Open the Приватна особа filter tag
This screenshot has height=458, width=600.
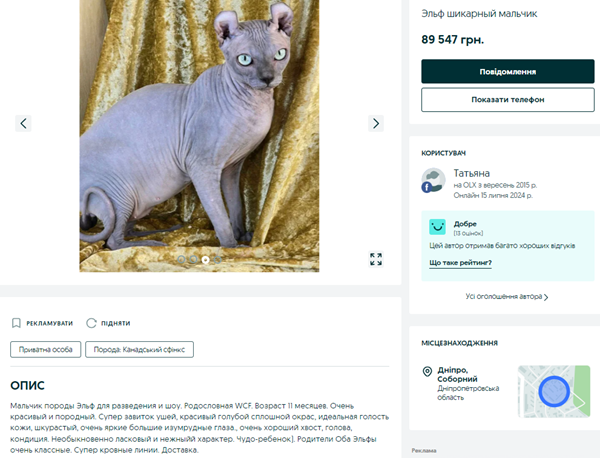40,349
